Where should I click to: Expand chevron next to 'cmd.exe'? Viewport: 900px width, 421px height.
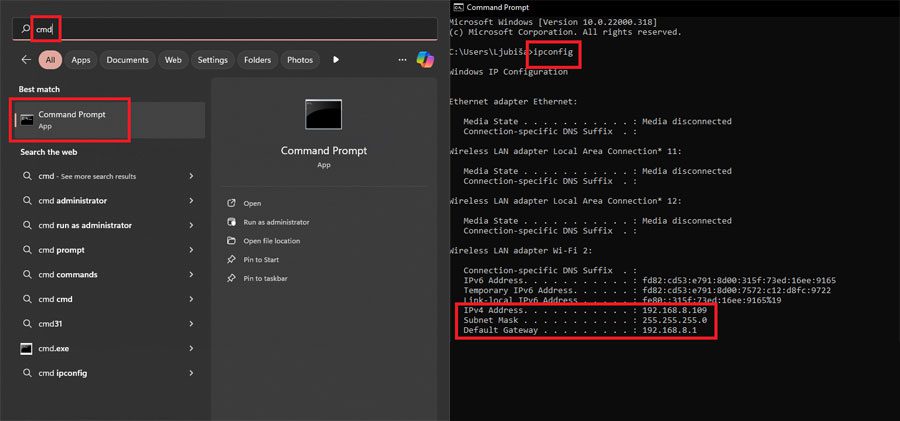pos(191,349)
